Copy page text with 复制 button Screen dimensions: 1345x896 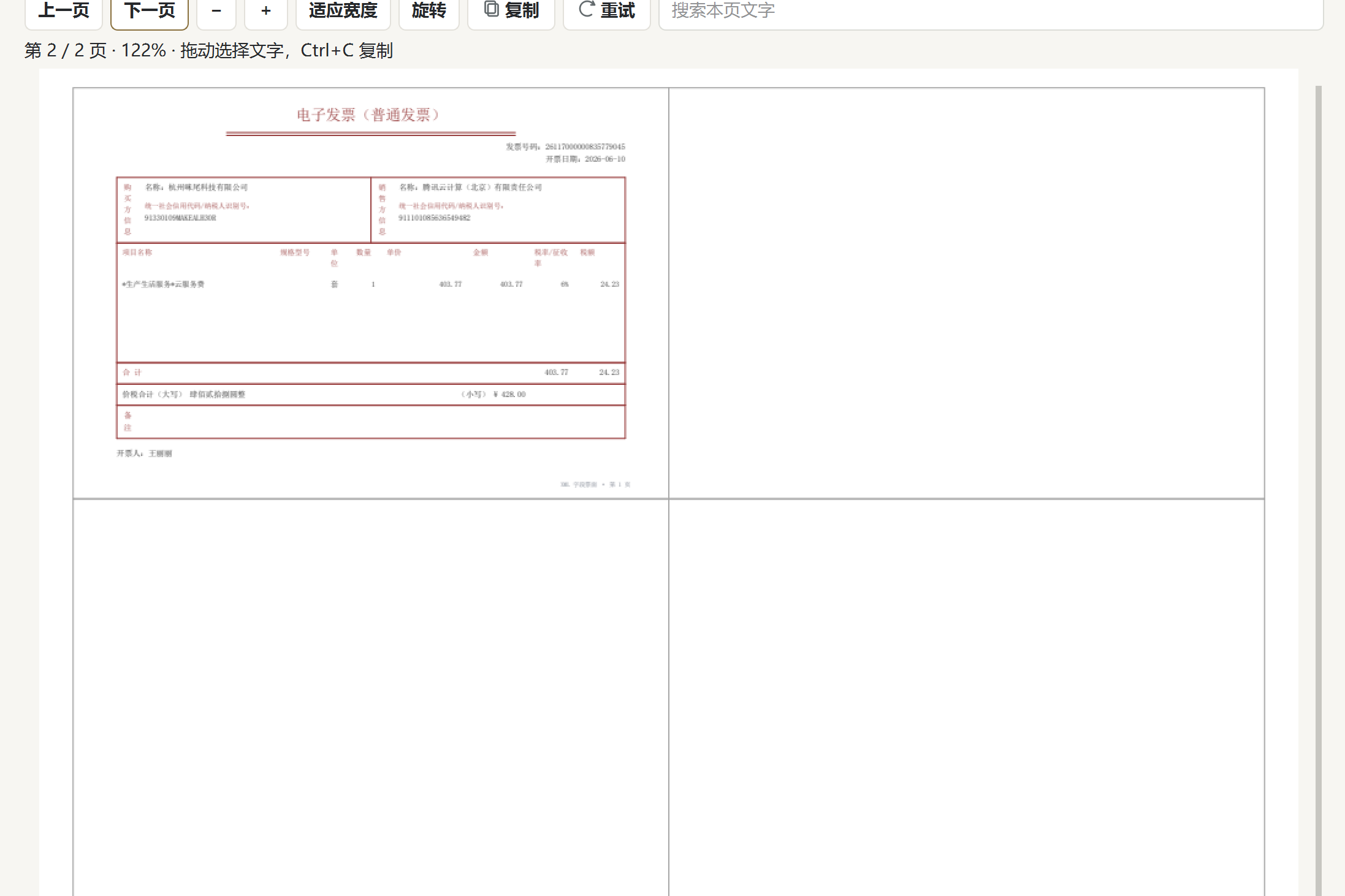(511, 11)
